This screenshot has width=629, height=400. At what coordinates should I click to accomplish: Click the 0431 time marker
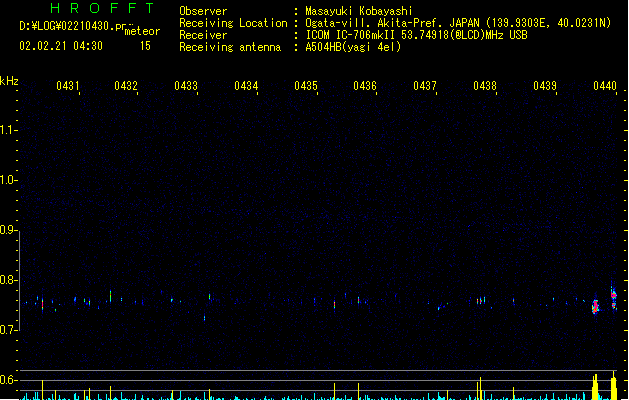click(x=68, y=86)
